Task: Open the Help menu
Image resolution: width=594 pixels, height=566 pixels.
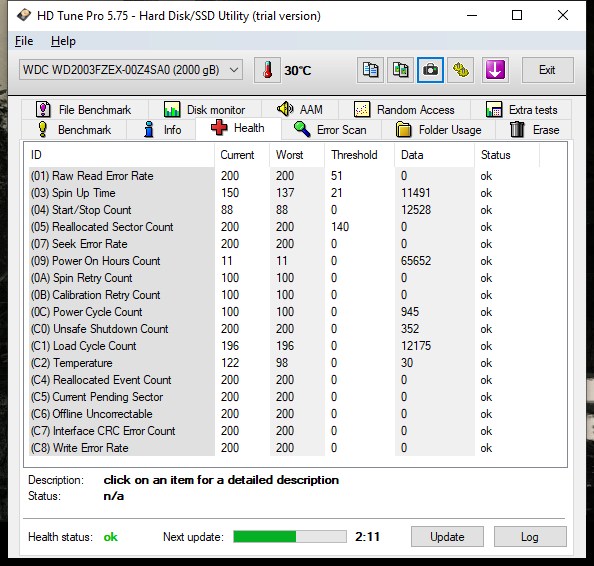Action: click(x=63, y=41)
